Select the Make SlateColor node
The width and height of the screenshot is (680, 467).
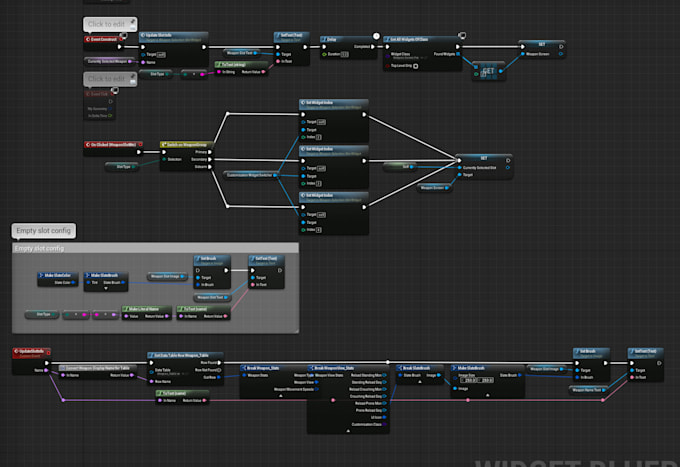pos(58,279)
